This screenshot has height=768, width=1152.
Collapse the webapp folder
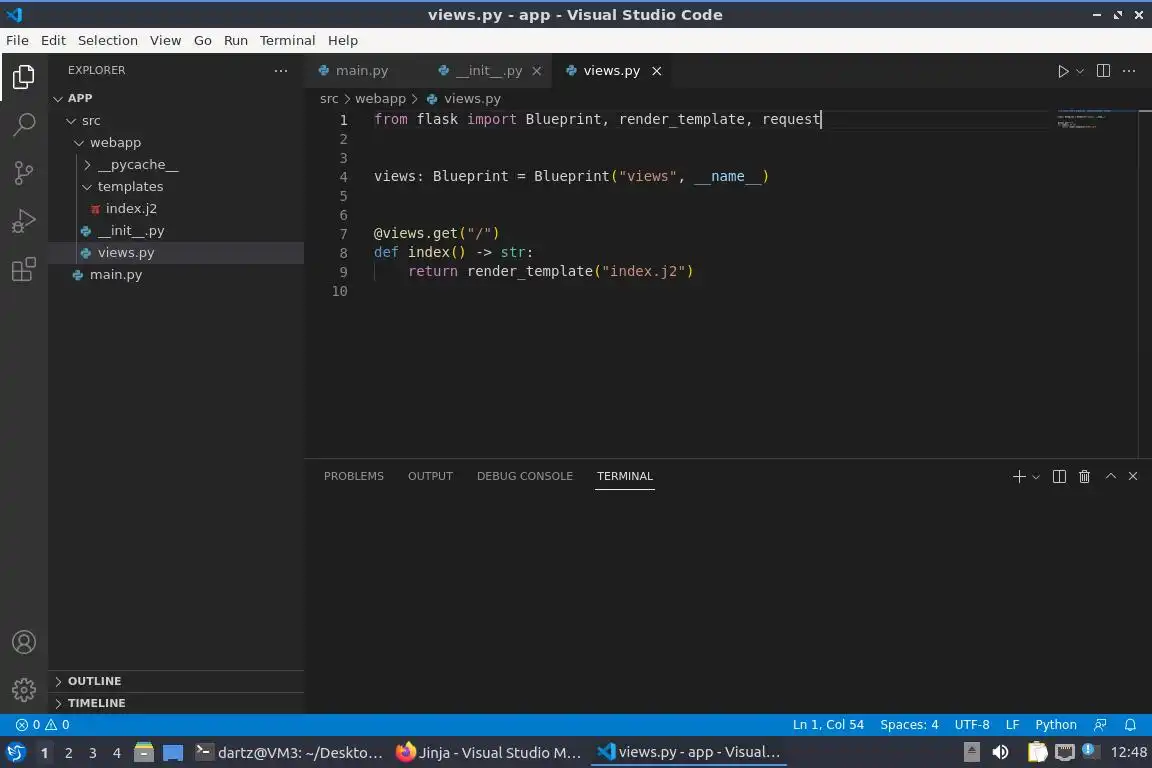176,143
